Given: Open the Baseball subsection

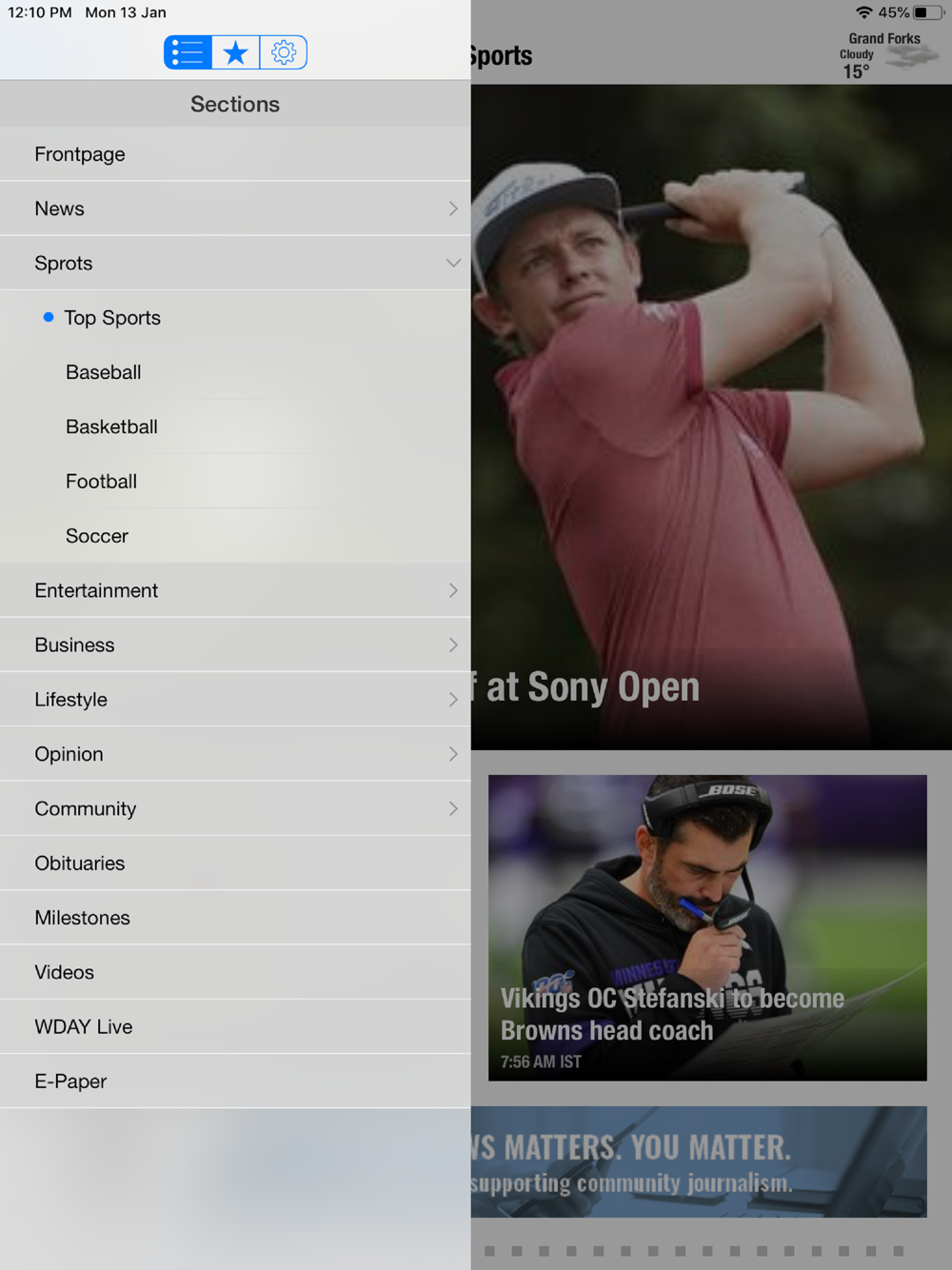Looking at the screenshot, I should coord(235,372).
